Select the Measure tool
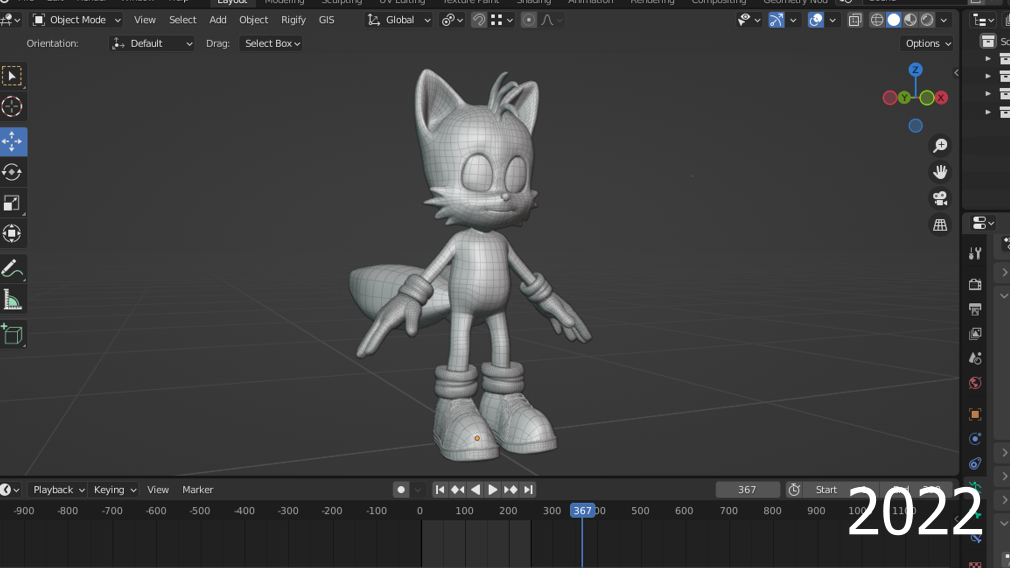The image size is (1010, 568). [x=12, y=299]
